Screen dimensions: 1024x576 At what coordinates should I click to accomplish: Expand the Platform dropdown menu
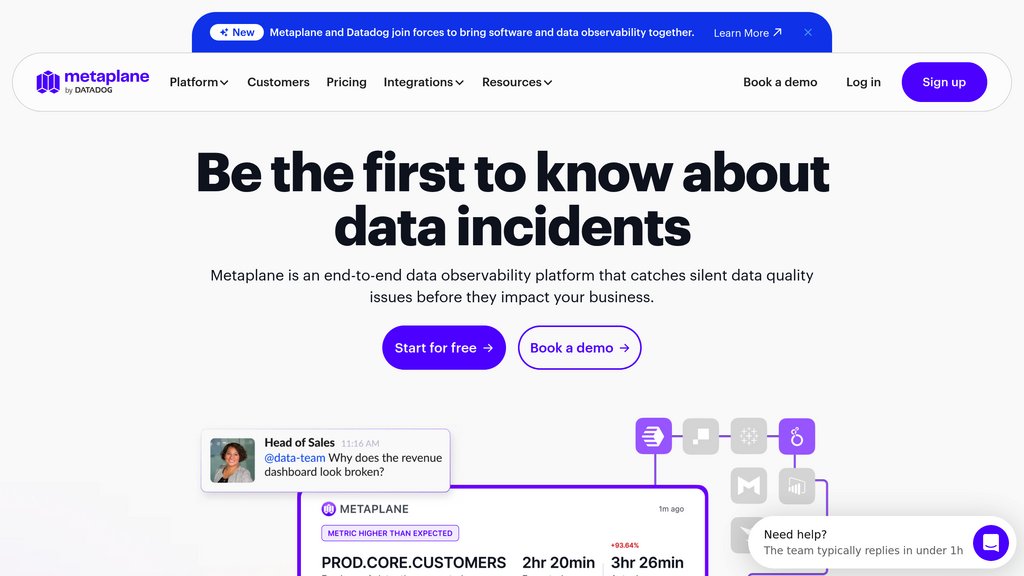(x=199, y=82)
